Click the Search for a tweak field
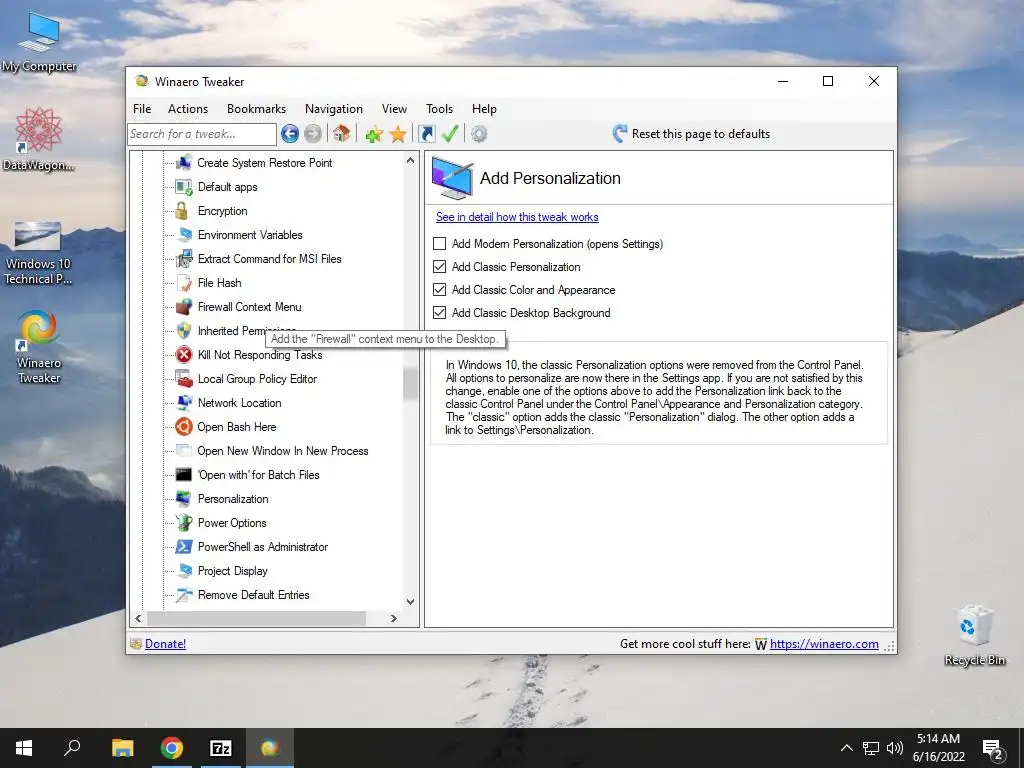This screenshot has height=768, width=1024. (202, 134)
